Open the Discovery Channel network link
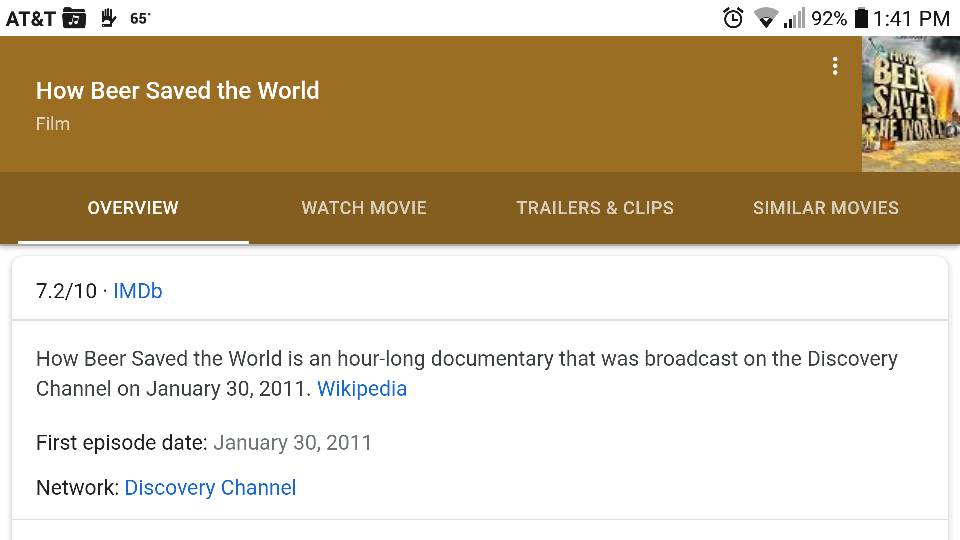The width and height of the screenshot is (960, 540). click(210, 488)
